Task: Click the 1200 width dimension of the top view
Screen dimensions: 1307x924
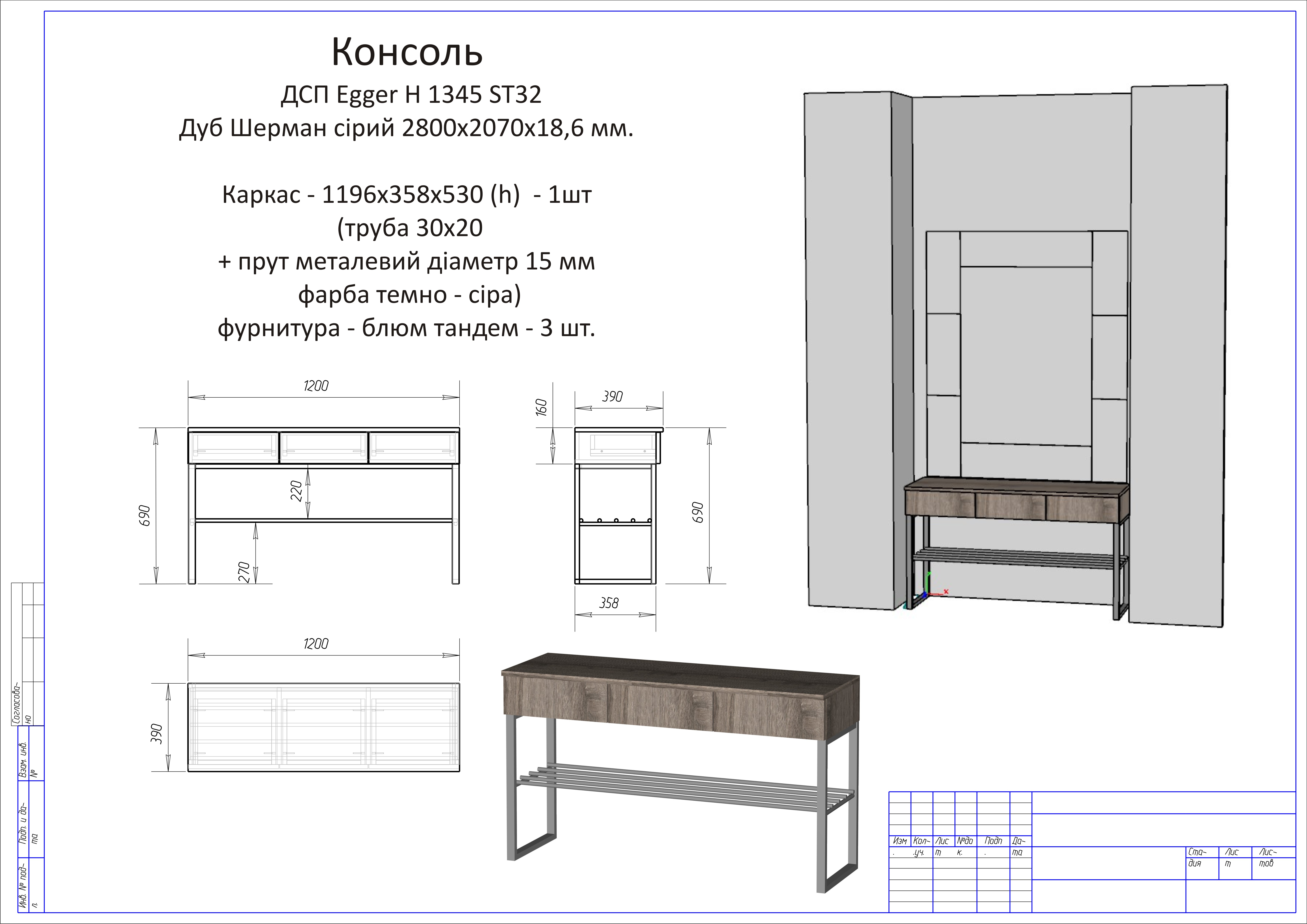Action: [316, 644]
